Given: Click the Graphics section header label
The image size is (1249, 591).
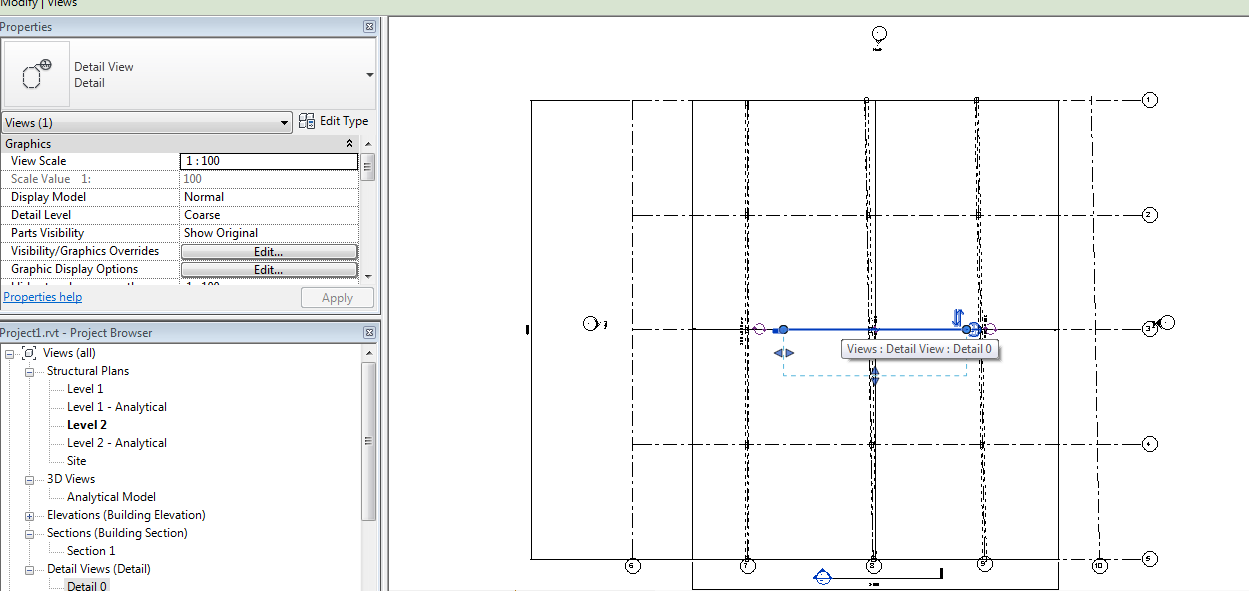Looking at the screenshot, I should point(28,144).
